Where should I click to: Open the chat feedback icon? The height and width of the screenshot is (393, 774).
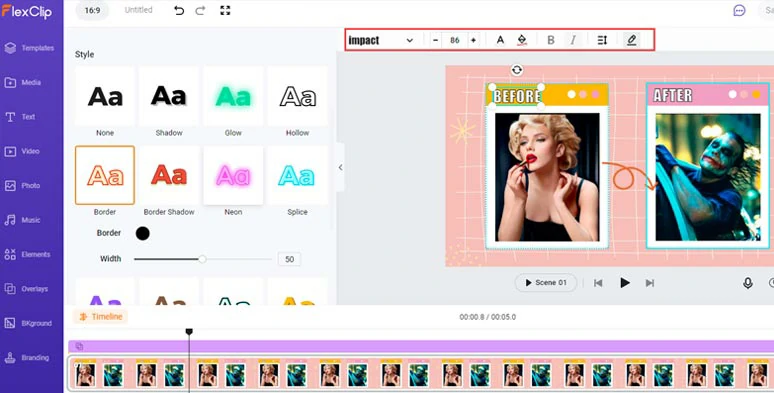click(739, 10)
